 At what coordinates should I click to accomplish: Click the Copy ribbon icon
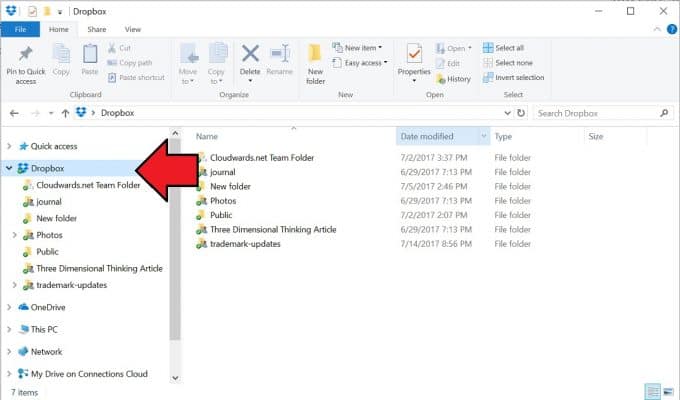61,54
